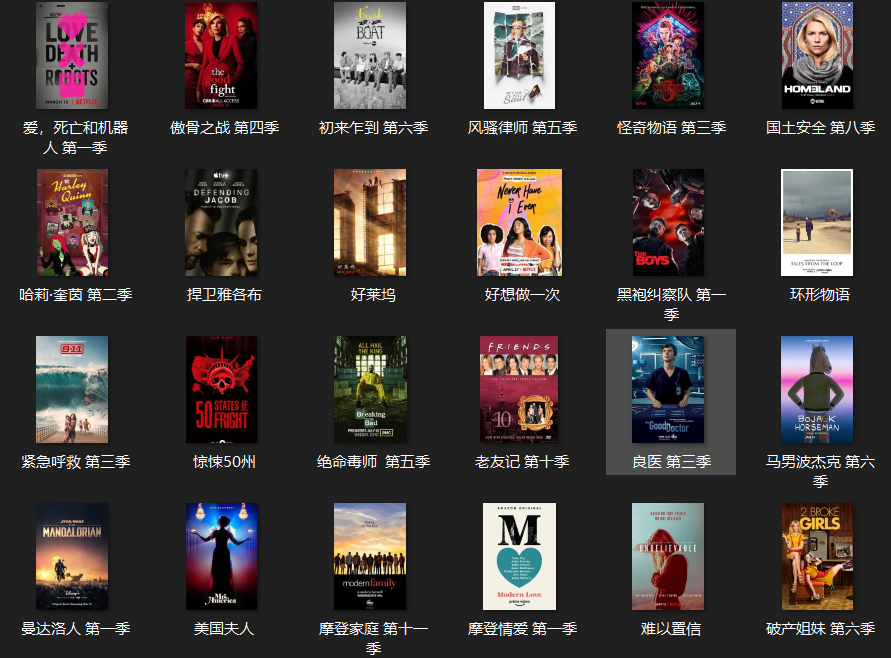Select the label 好想做一次
This screenshot has height=658, width=891.
[522, 295]
